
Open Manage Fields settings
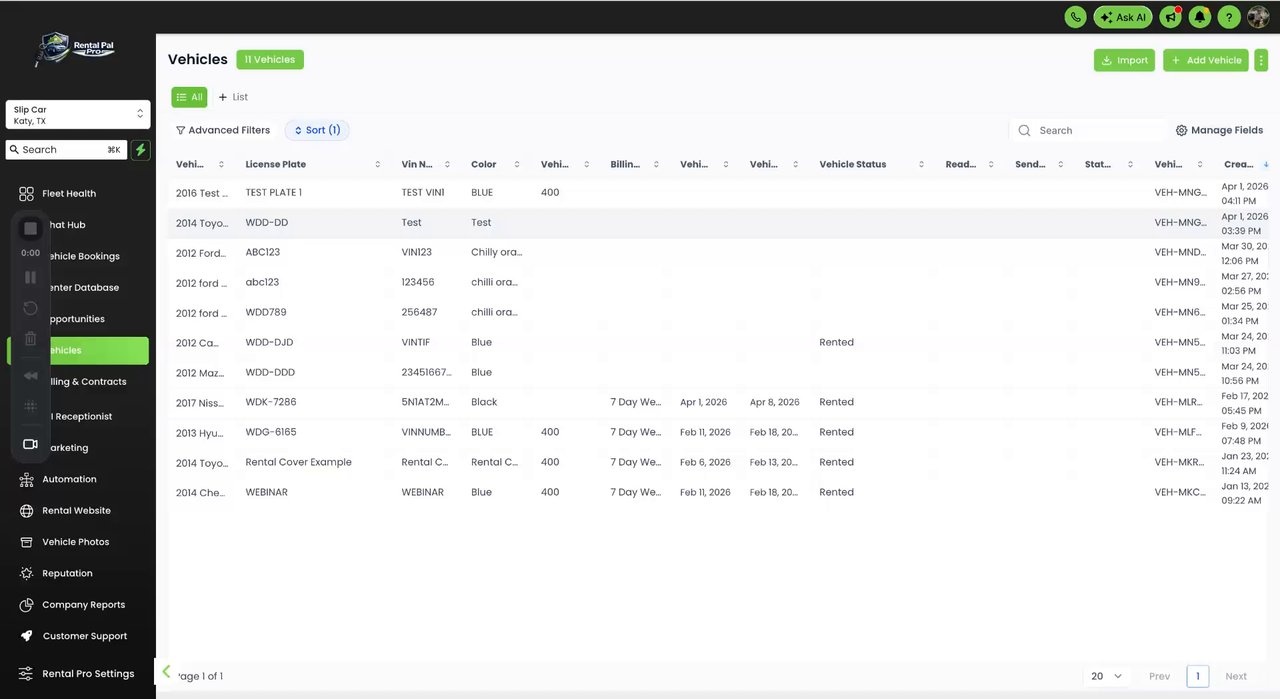[1220, 130]
